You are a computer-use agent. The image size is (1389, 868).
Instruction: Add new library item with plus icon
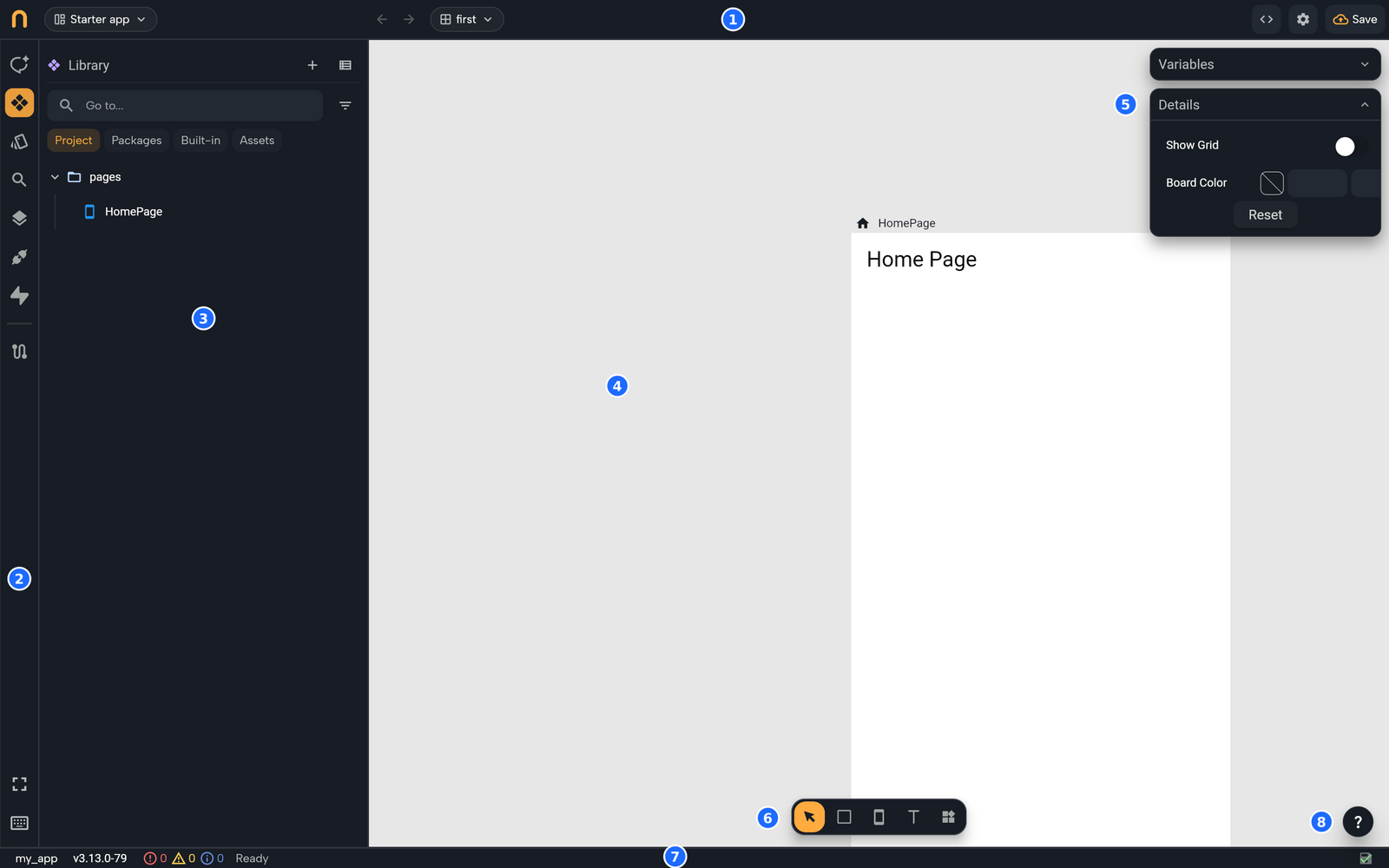tap(313, 65)
